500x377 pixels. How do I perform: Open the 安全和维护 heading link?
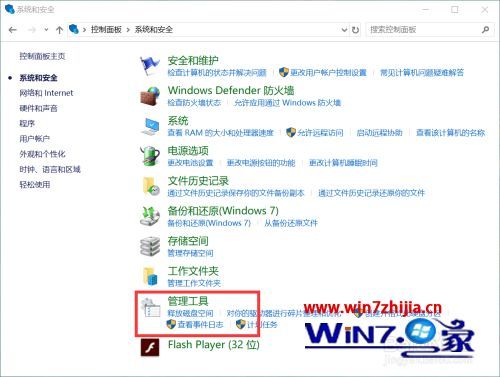193,61
